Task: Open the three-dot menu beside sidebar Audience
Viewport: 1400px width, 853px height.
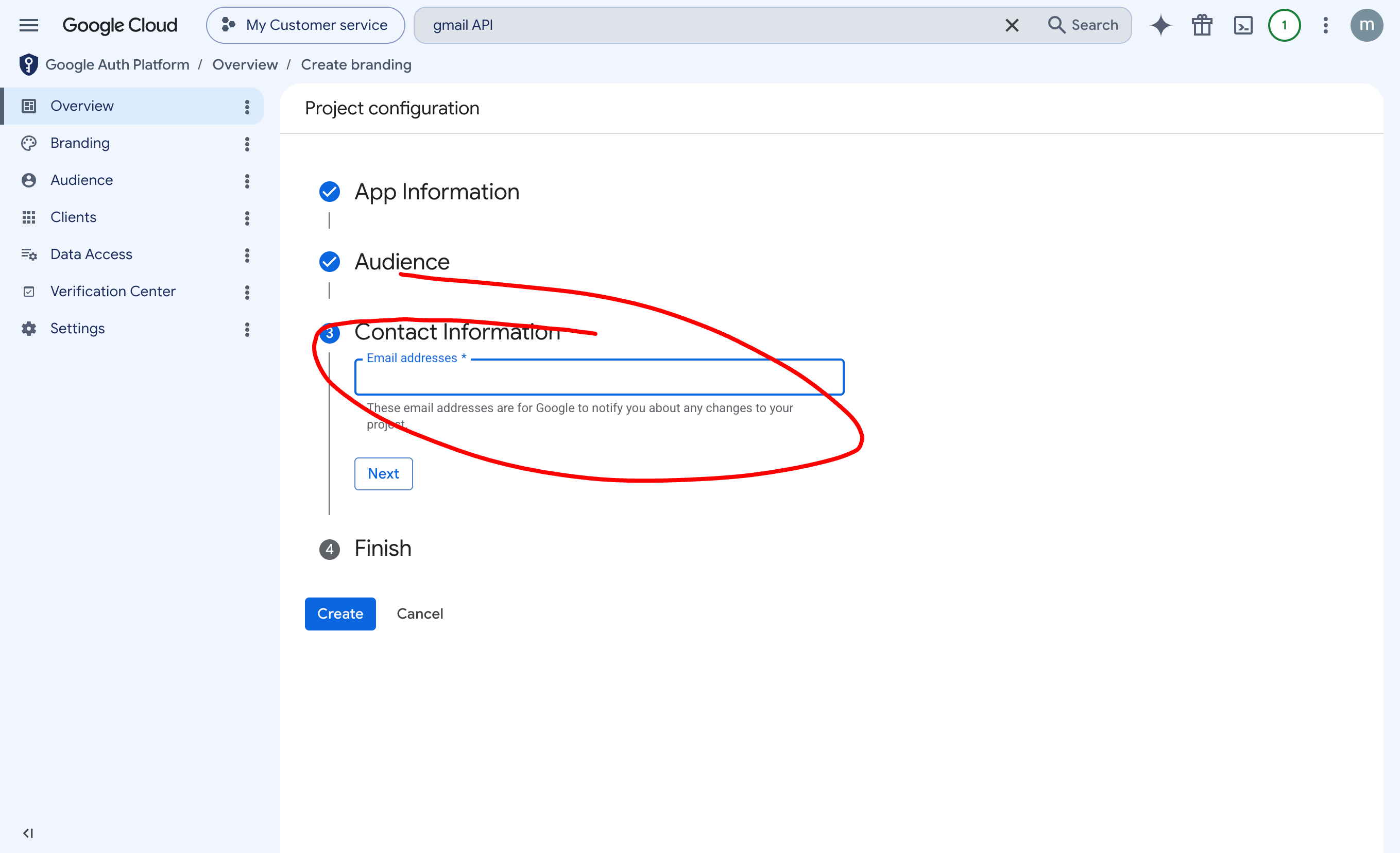Action: [247, 181]
